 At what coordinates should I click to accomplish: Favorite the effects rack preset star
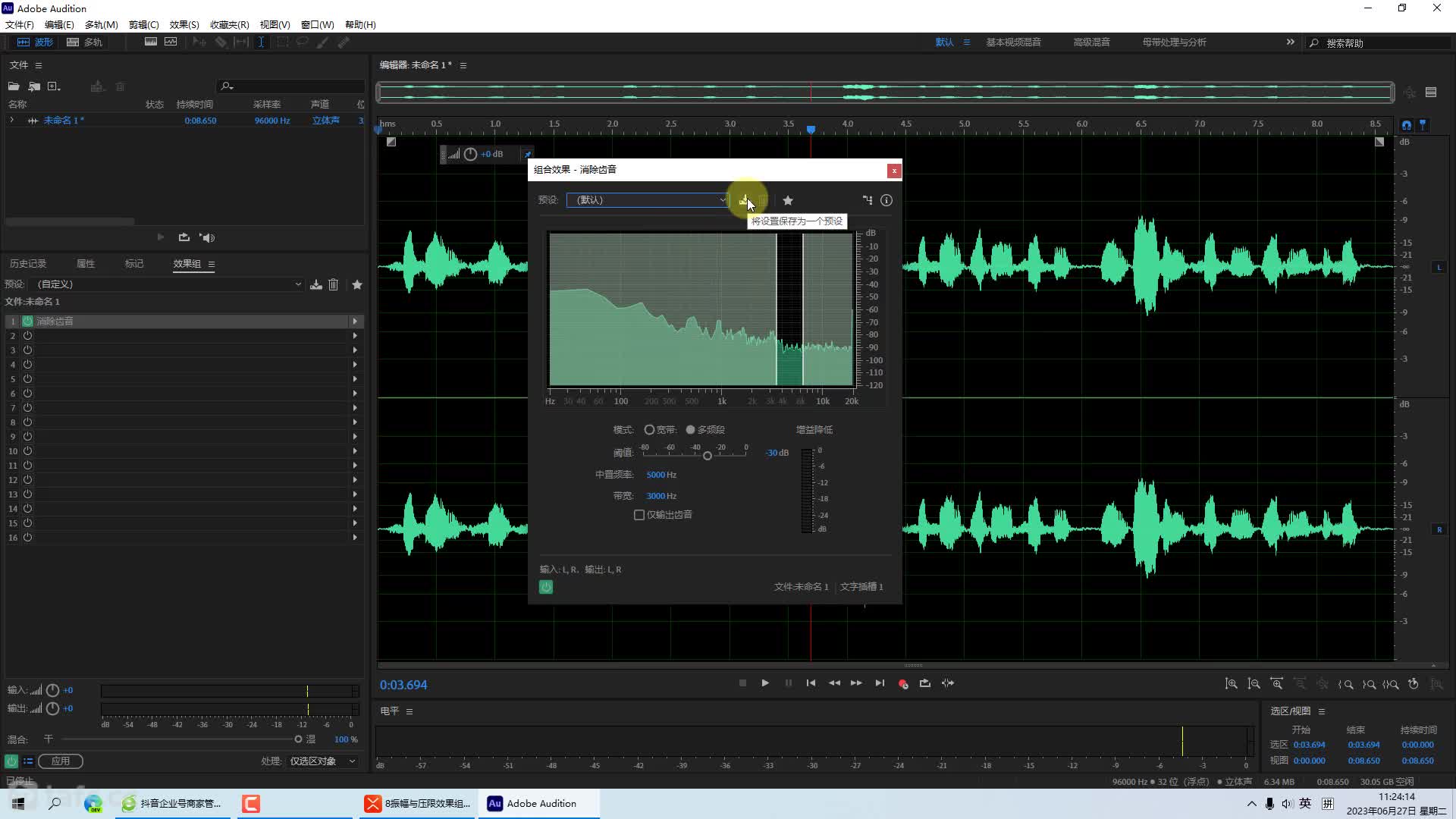coord(357,284)
